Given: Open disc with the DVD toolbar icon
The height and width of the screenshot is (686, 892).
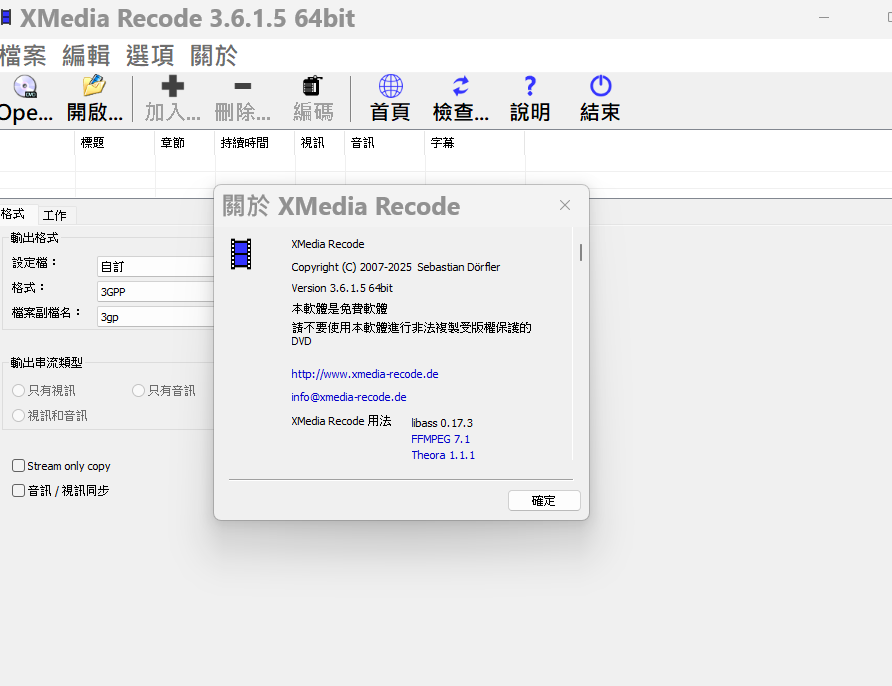Looking at the screenshot, I should pyautogui.click(x=26, y=86).
